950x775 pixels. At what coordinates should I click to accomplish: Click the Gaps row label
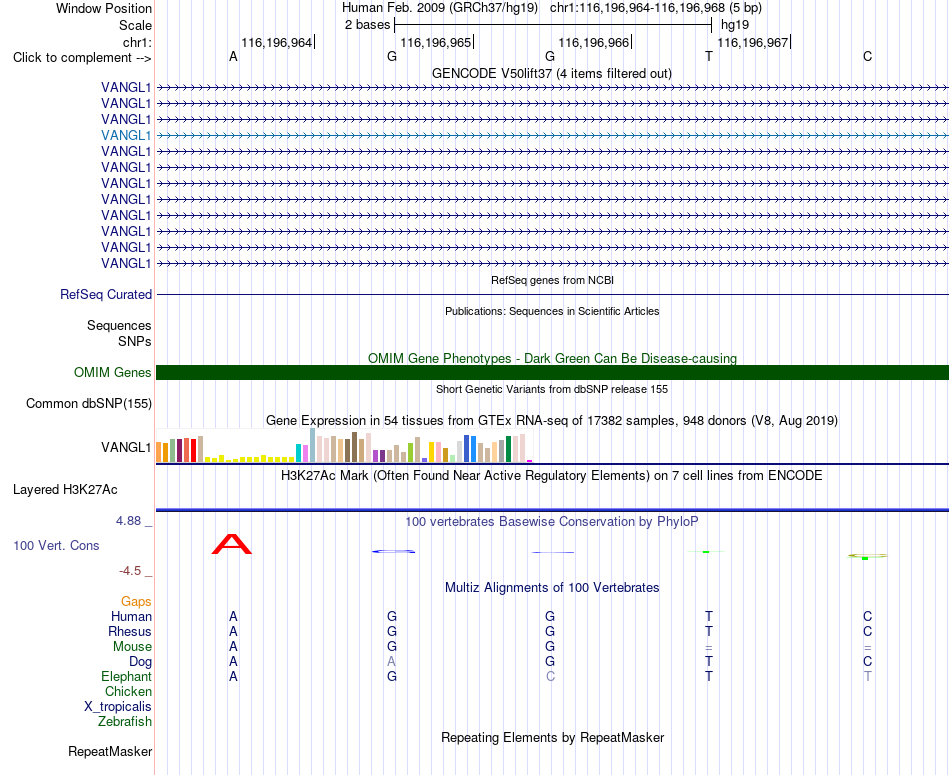136,601
